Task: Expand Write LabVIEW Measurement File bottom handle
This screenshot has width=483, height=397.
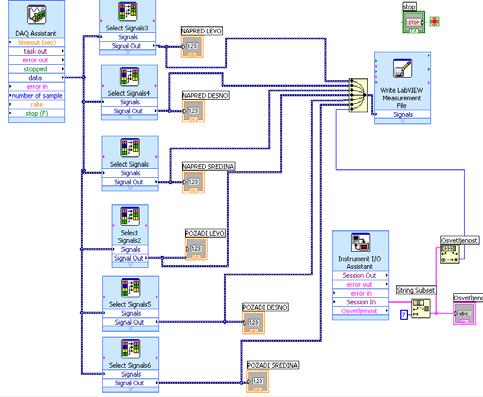Action: (402, 121)
